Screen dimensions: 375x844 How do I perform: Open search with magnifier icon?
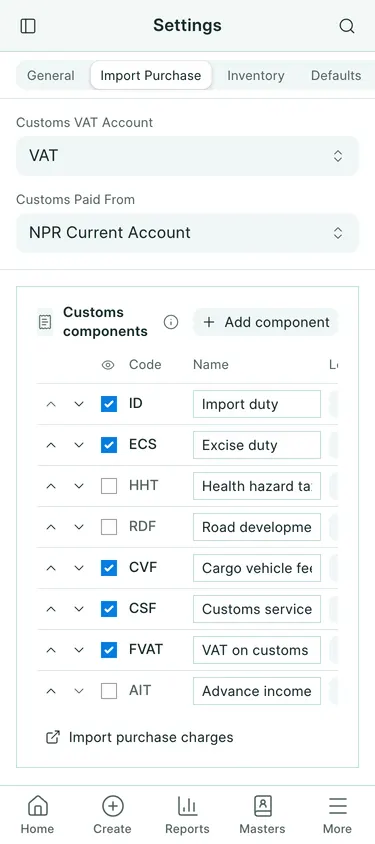click(x=346, y=26)
